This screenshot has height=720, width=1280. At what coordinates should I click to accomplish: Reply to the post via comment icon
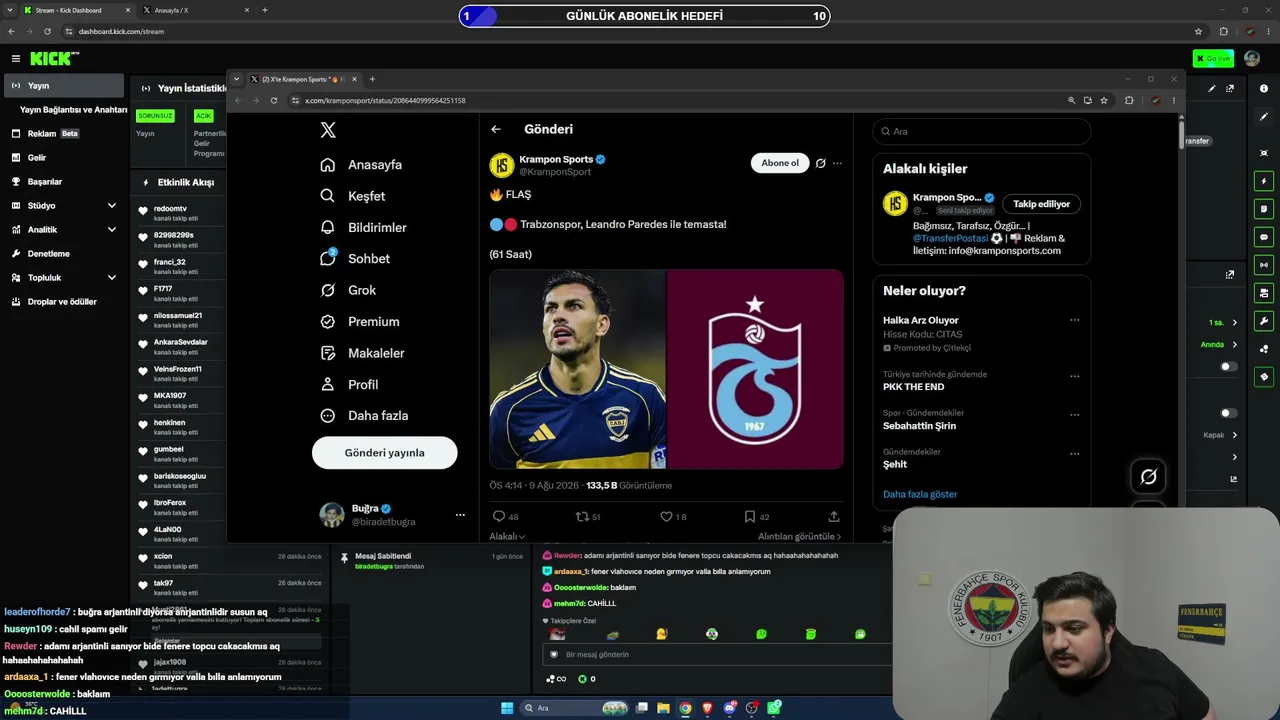pos(499,516)
